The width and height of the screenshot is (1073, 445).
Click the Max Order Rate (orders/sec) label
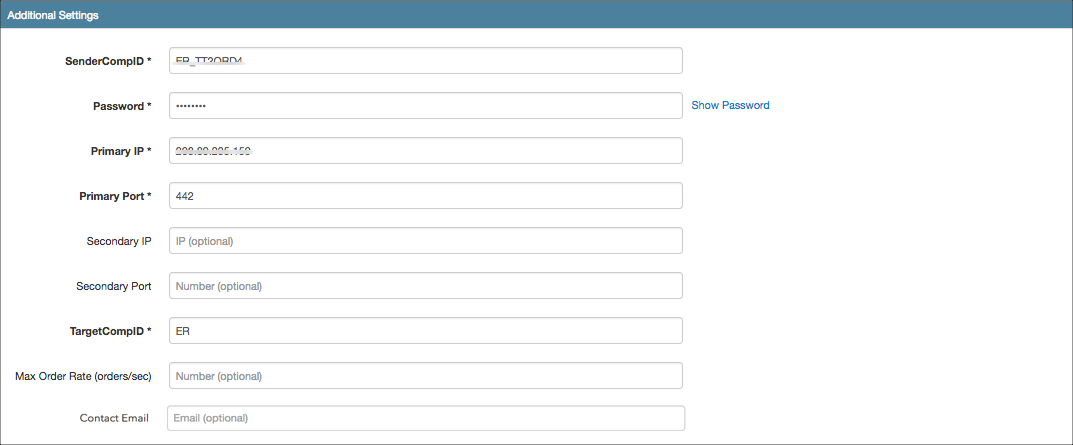coord(83,376)
